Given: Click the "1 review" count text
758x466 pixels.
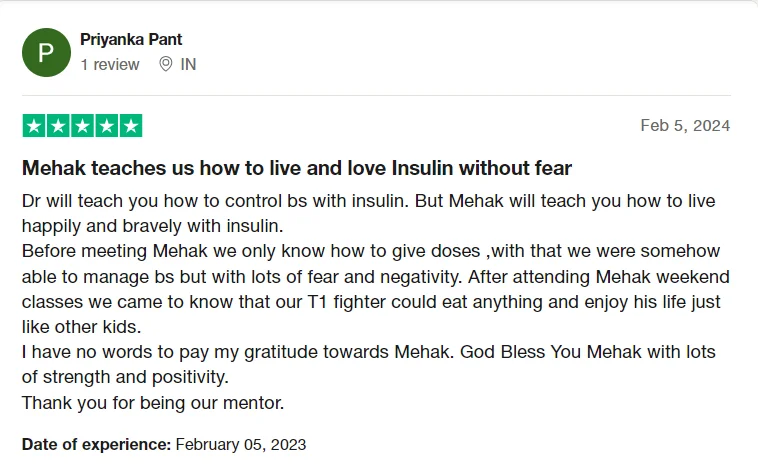Looking at the screenshot, I should coord(110,64).
